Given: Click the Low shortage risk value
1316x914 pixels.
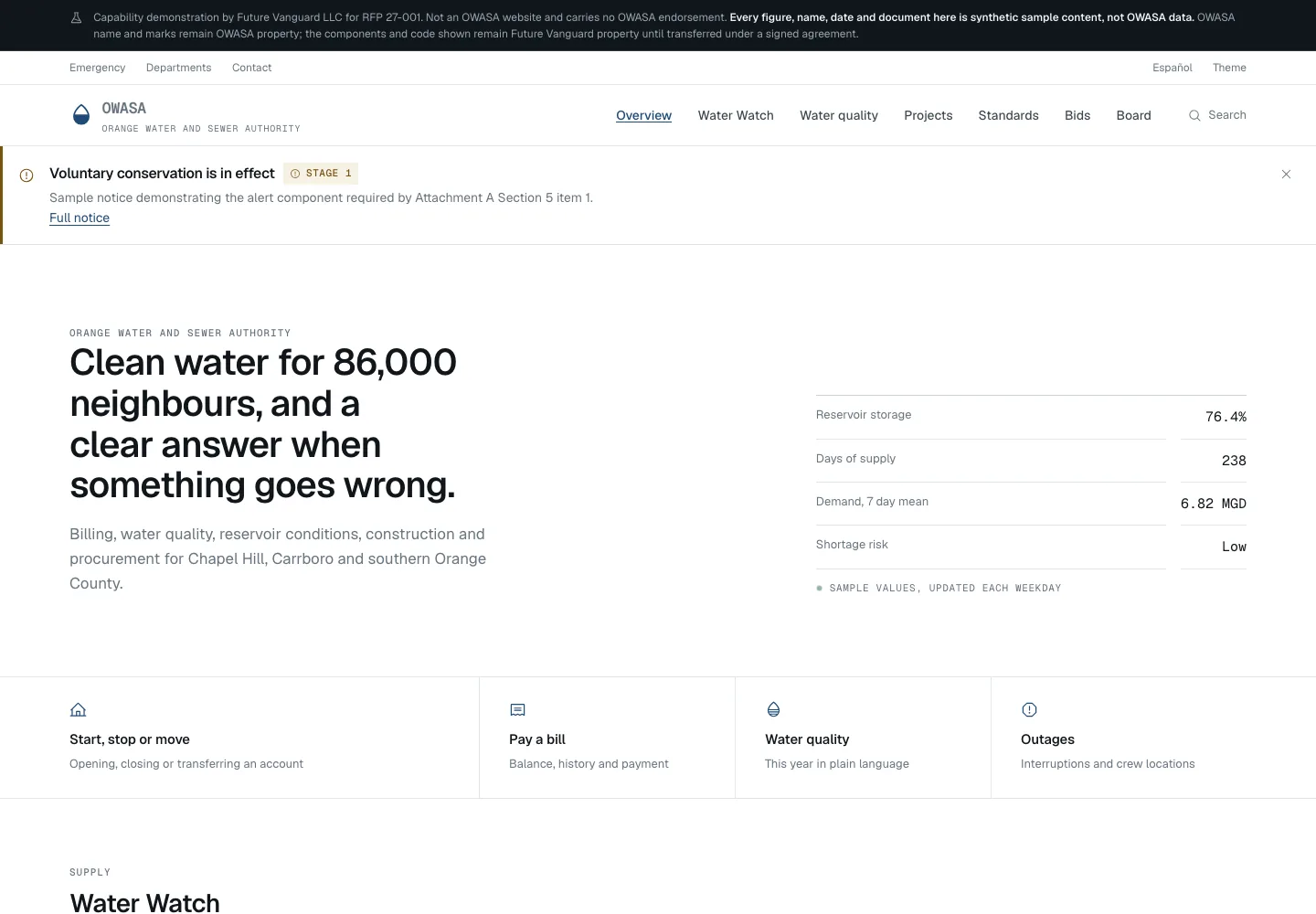Looking at the screenshot, I should click(1234, 547).
